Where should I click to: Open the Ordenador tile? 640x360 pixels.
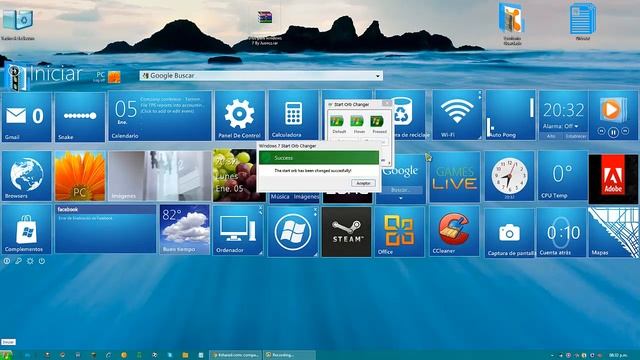click(x=238, y=230)
